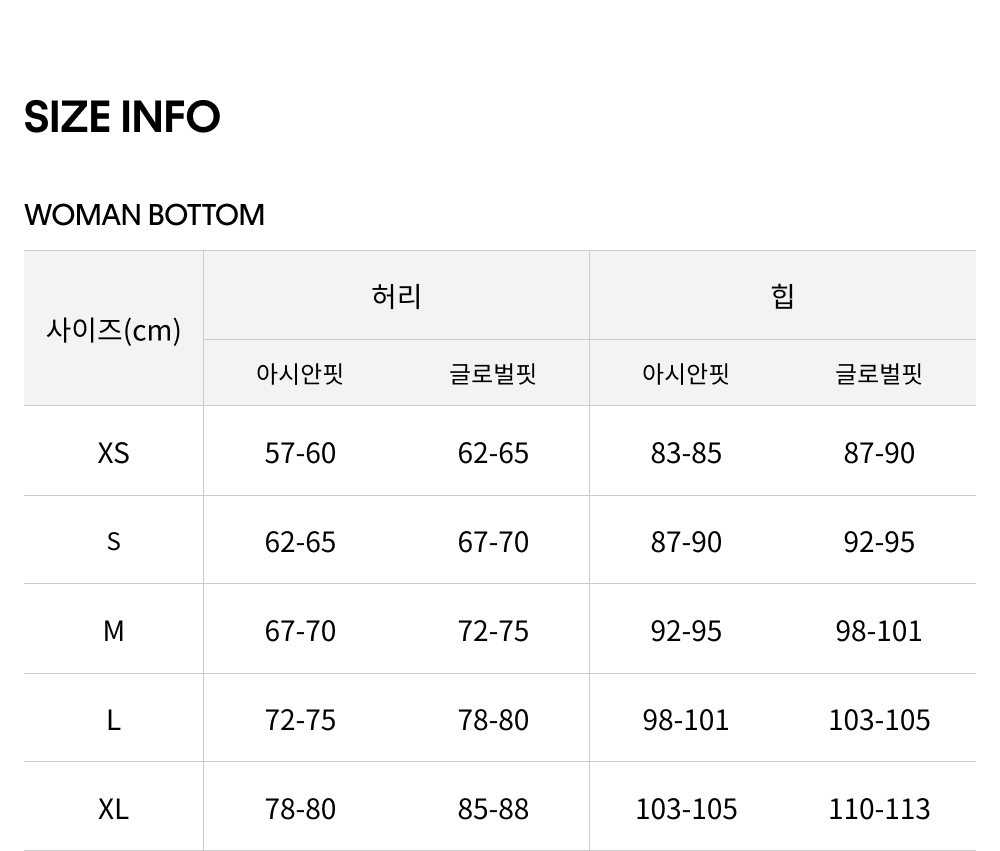Image resolution: width=1000 pixels, height=851 pixels.
Task: Click the WOMAN BOTTOM table title
Action: 144,215
